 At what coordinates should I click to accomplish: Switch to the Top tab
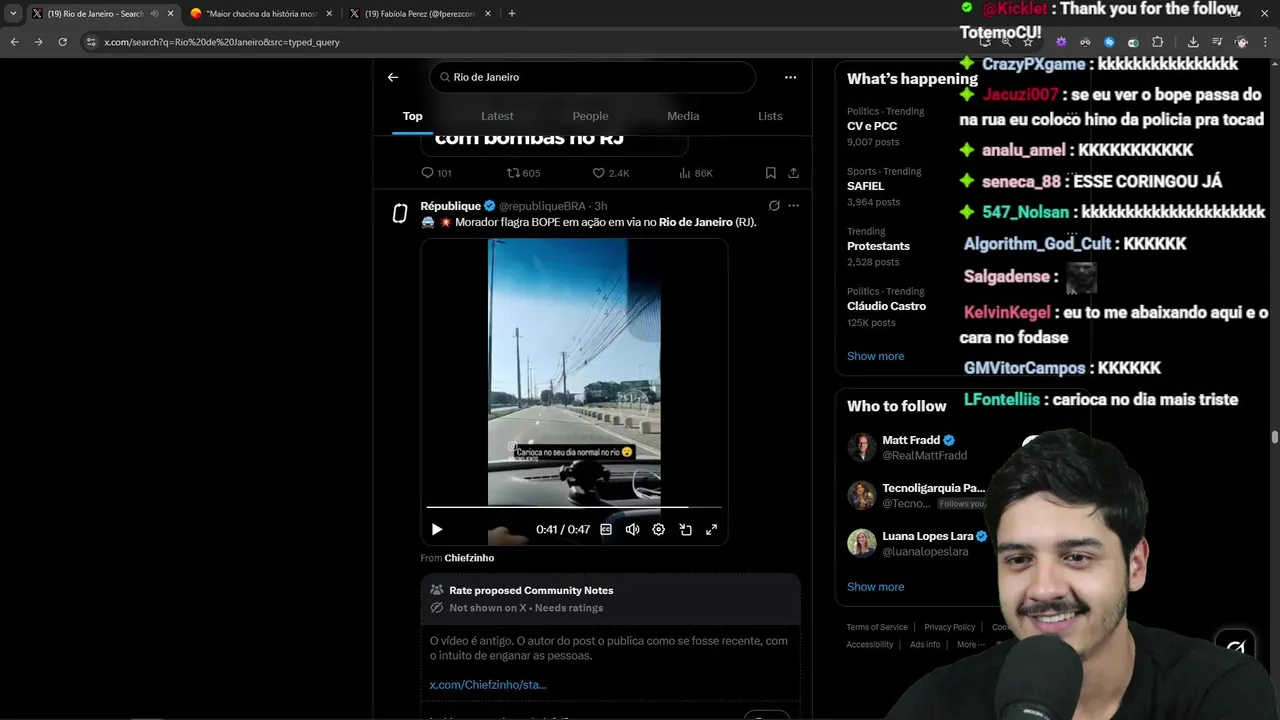[413, 116]
